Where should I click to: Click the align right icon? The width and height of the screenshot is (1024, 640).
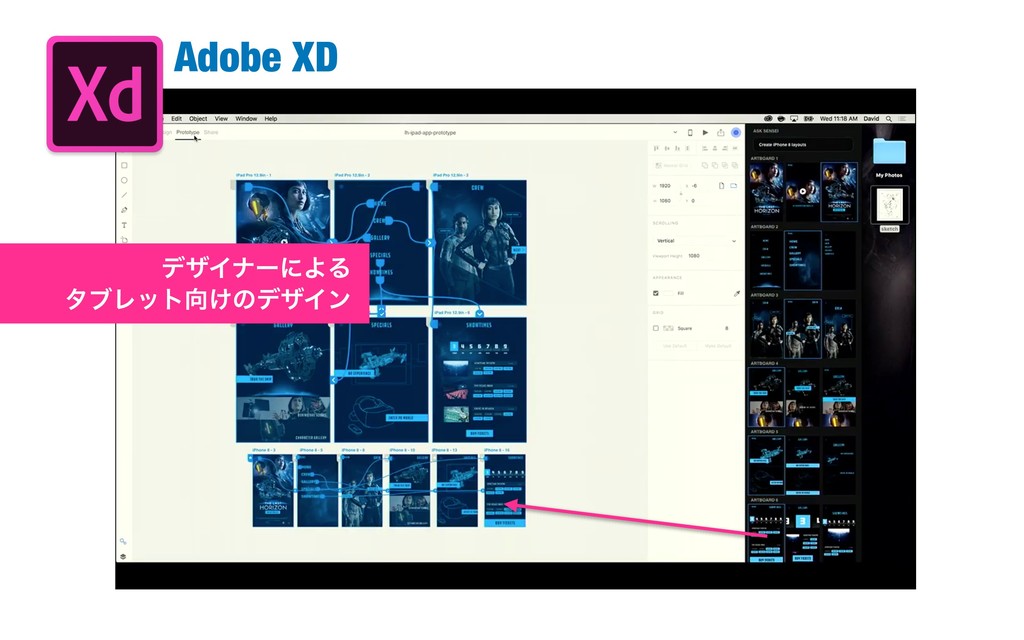point(725,149)
